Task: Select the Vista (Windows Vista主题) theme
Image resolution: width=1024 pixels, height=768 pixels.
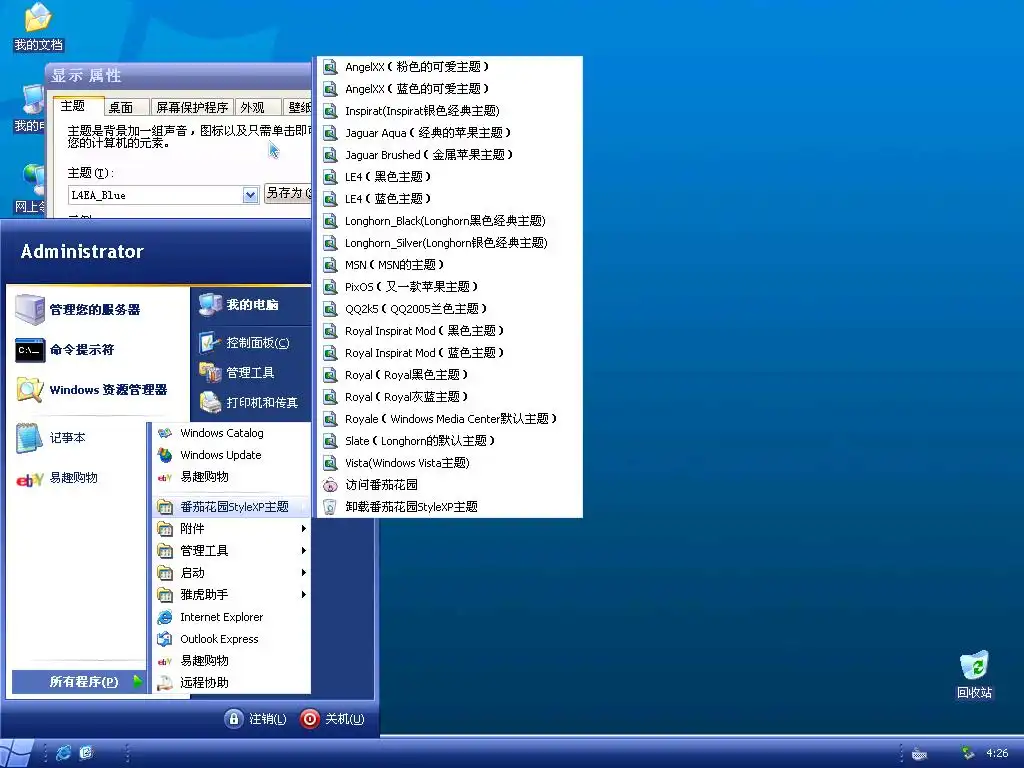Action: [x=450, y=463]
